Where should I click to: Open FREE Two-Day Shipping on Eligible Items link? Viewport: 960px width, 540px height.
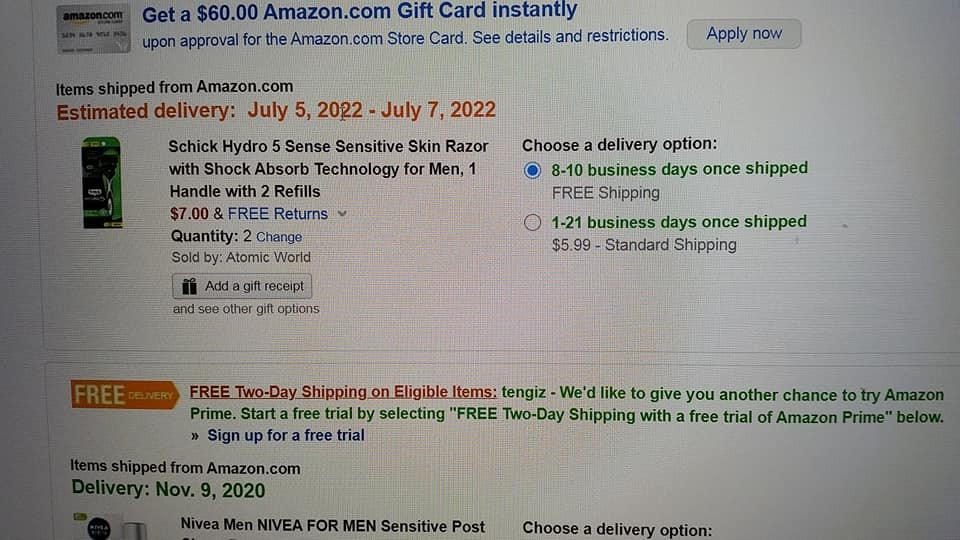(x=342, y=393)
